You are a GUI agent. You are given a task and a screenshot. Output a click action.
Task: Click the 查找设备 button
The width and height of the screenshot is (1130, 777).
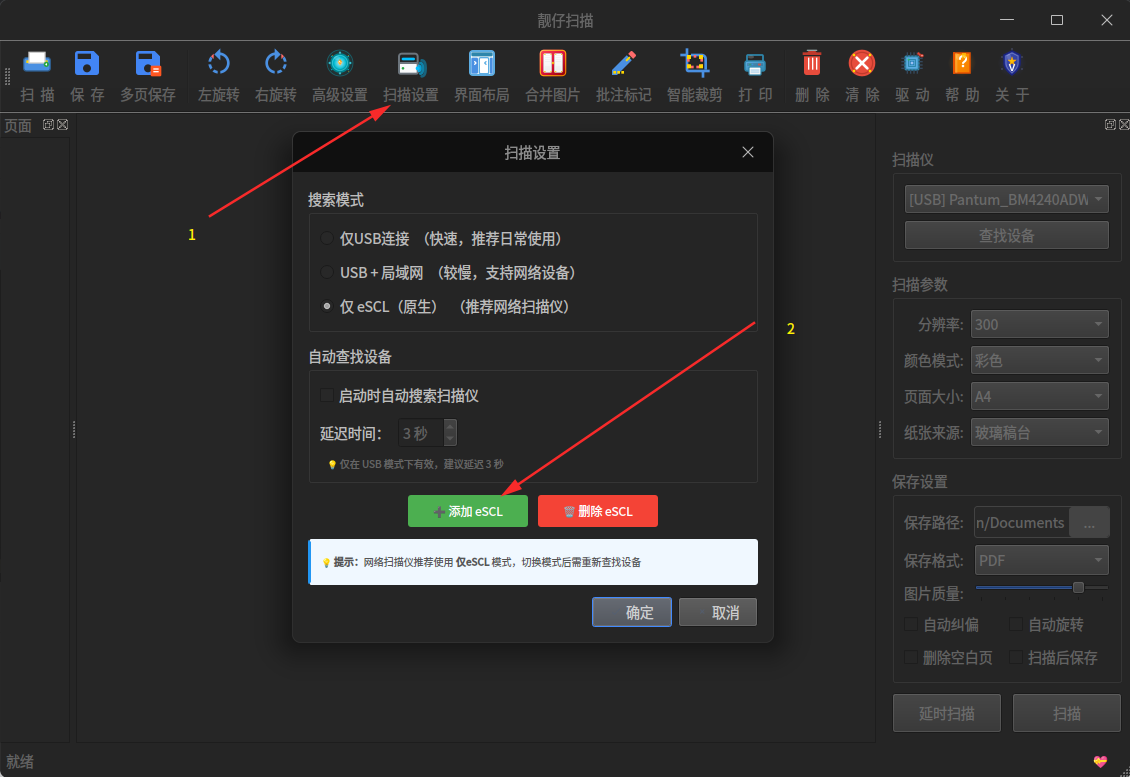[x=1007, y=236]
